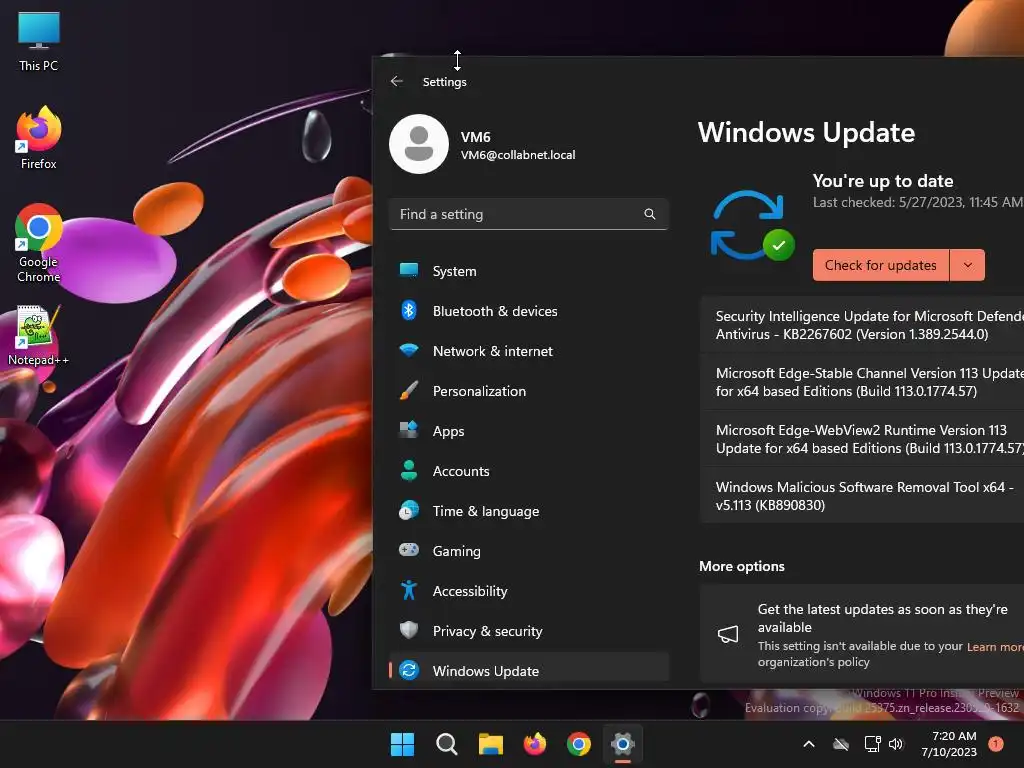Viewport: 1024px width, 768px height.
Task: Click Get the latest updates option card
Action: click(x=862, y=634)
